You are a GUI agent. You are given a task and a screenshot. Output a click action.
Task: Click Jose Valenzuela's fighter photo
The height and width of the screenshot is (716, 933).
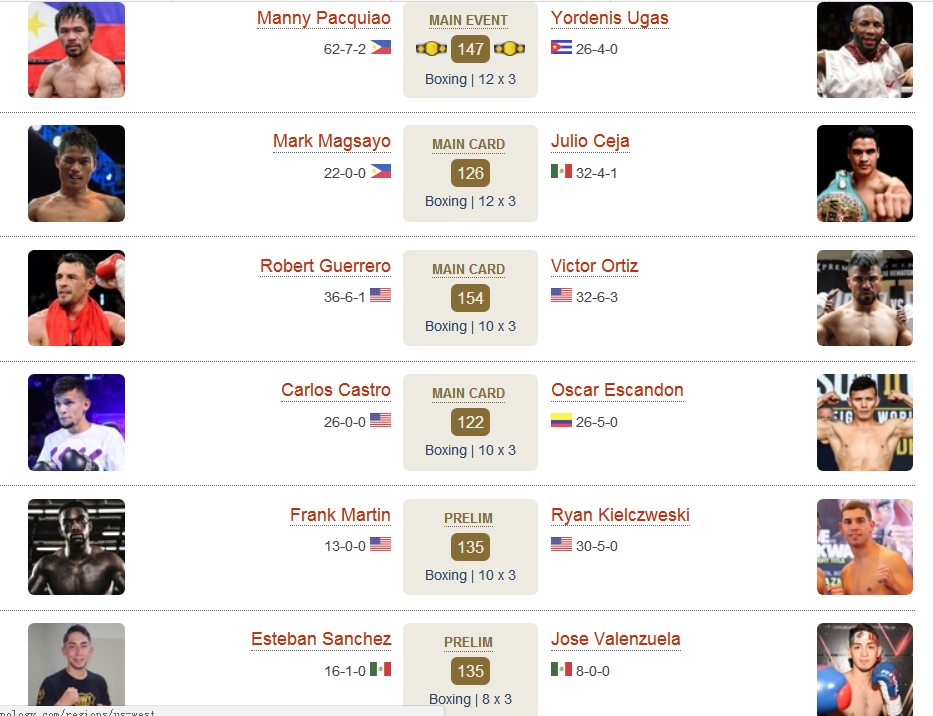865,670
